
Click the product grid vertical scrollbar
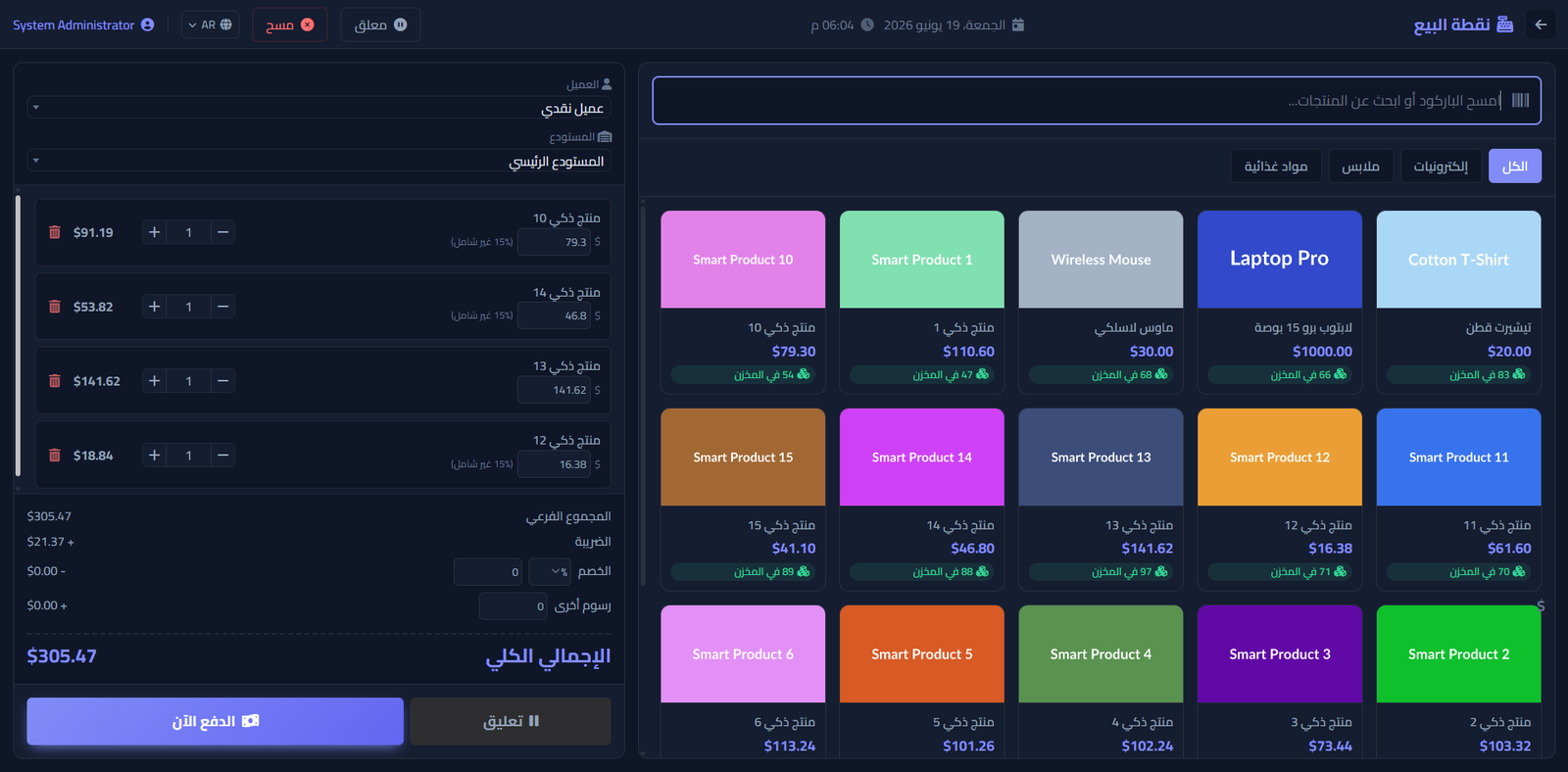pos(643,397)
